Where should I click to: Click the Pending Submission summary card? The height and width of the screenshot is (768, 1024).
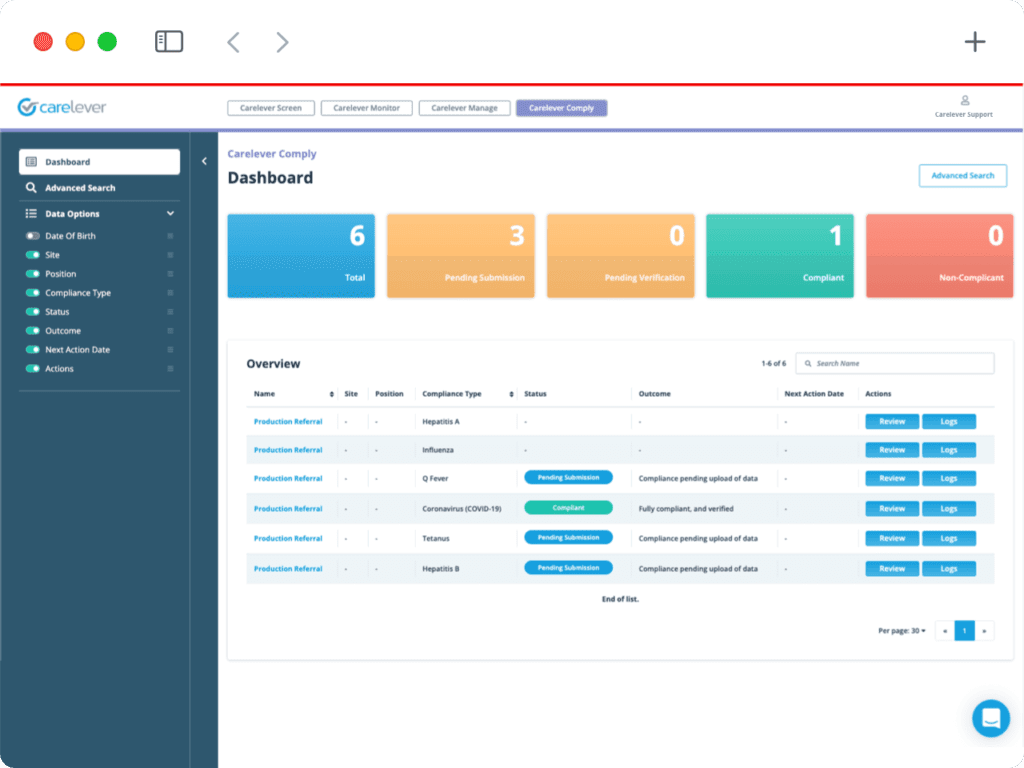click(460, 256)
